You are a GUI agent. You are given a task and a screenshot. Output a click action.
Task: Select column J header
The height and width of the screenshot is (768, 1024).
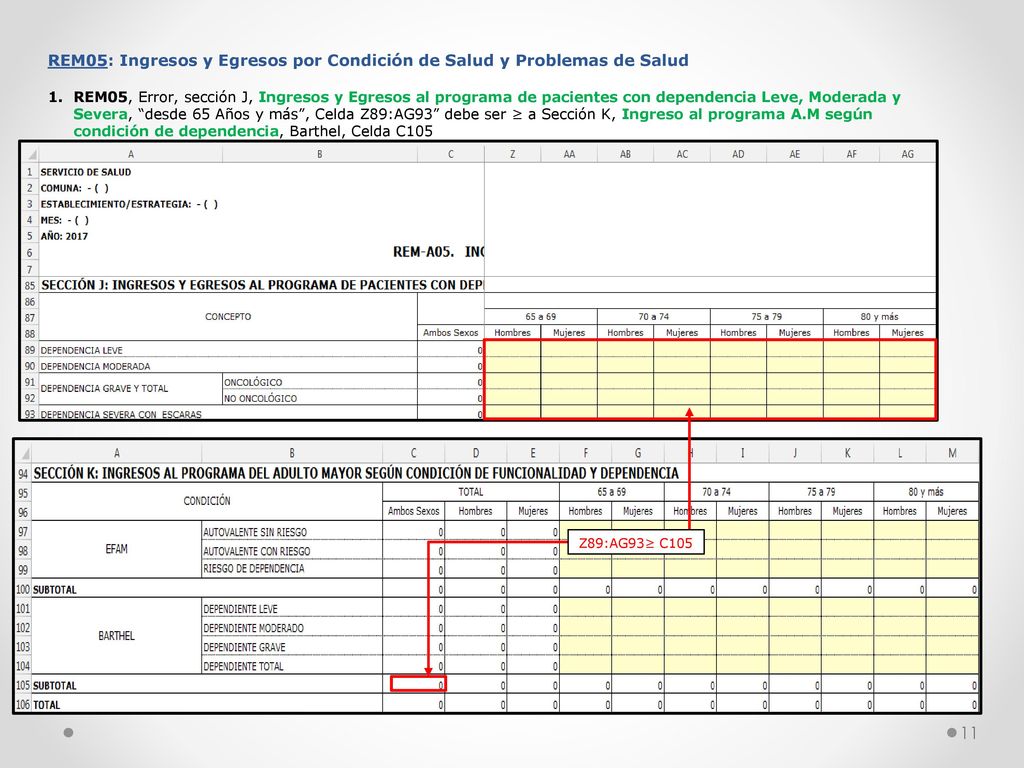[x=795, y=453]
